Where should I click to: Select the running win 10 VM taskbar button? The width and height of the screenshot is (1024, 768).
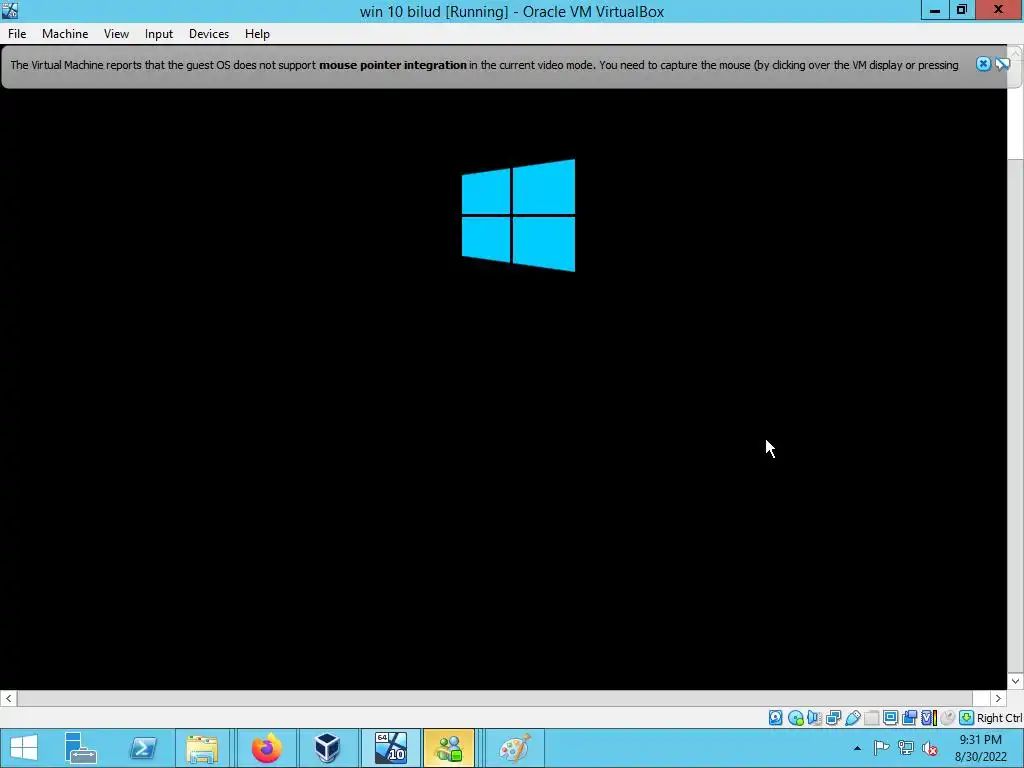click(391, 748)
